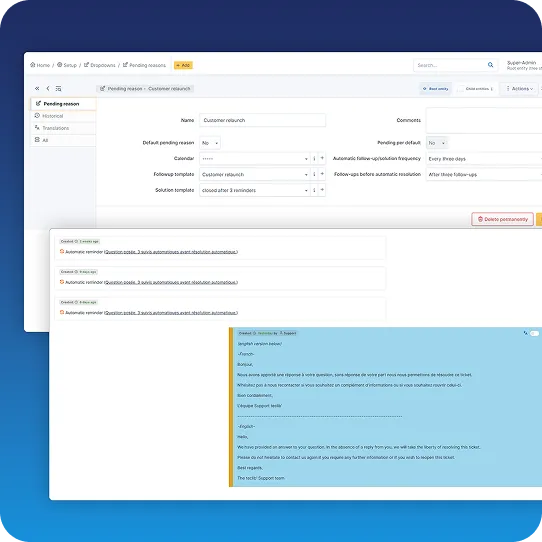Select the Root entity toggle button
This screenshot has width=542, height=542.
point(435,89)
